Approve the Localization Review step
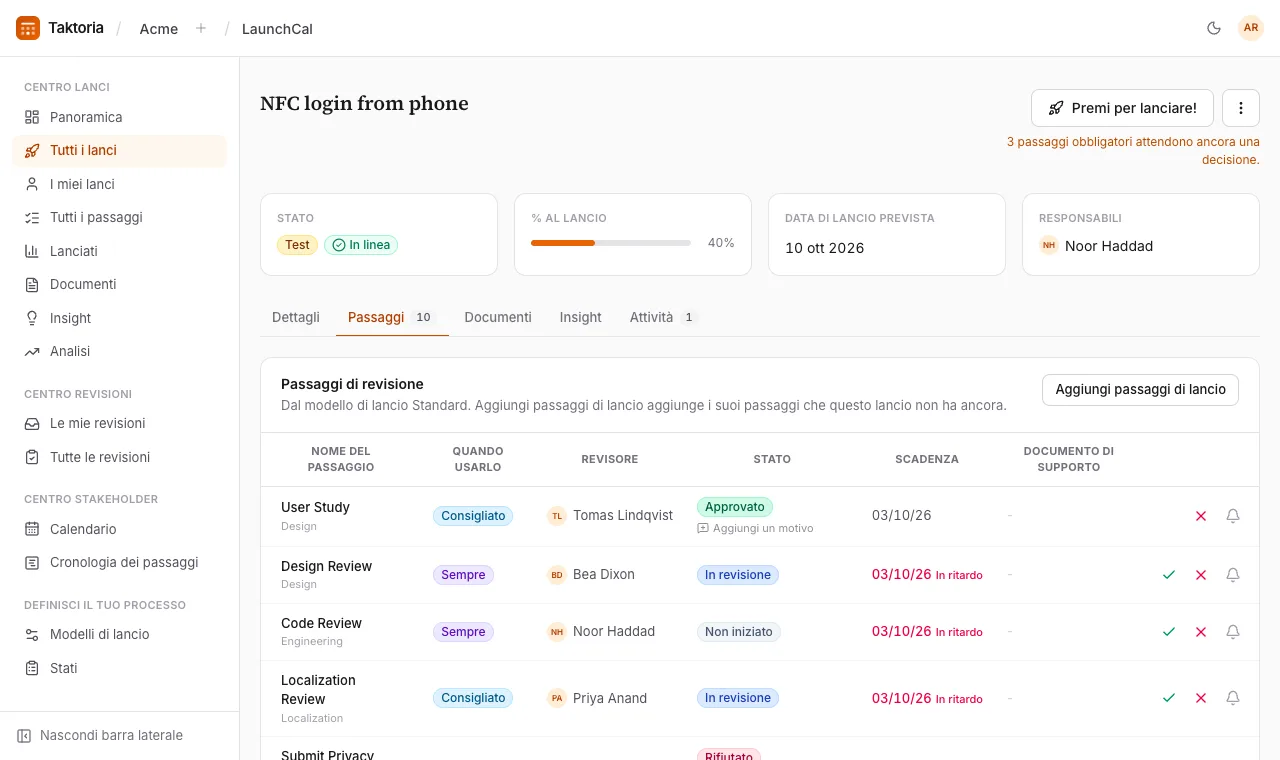This screenshot has height=760, width=1280. tap(1169, 698)
